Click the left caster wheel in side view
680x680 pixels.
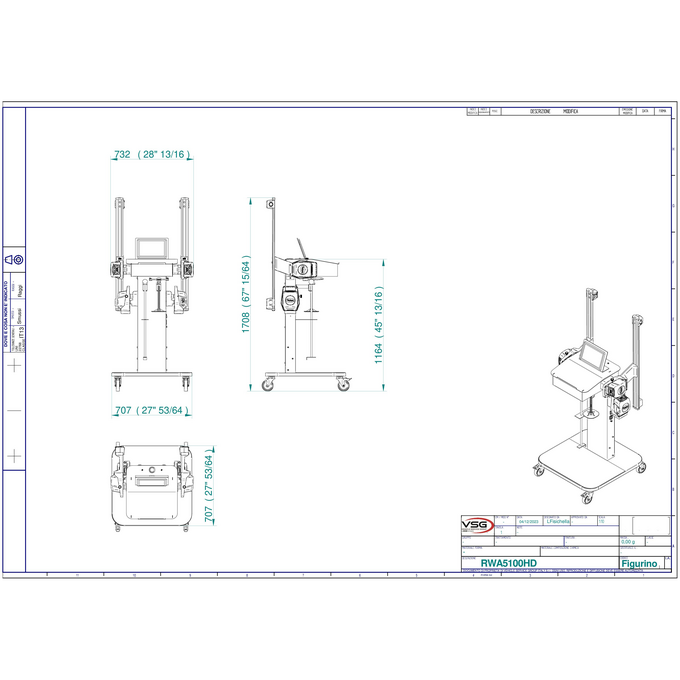267,385
